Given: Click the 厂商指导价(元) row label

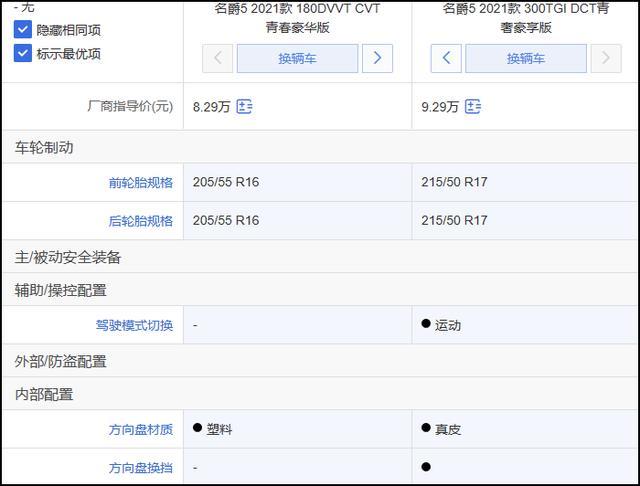Looking at the screenshot, I should click(130, 107).
